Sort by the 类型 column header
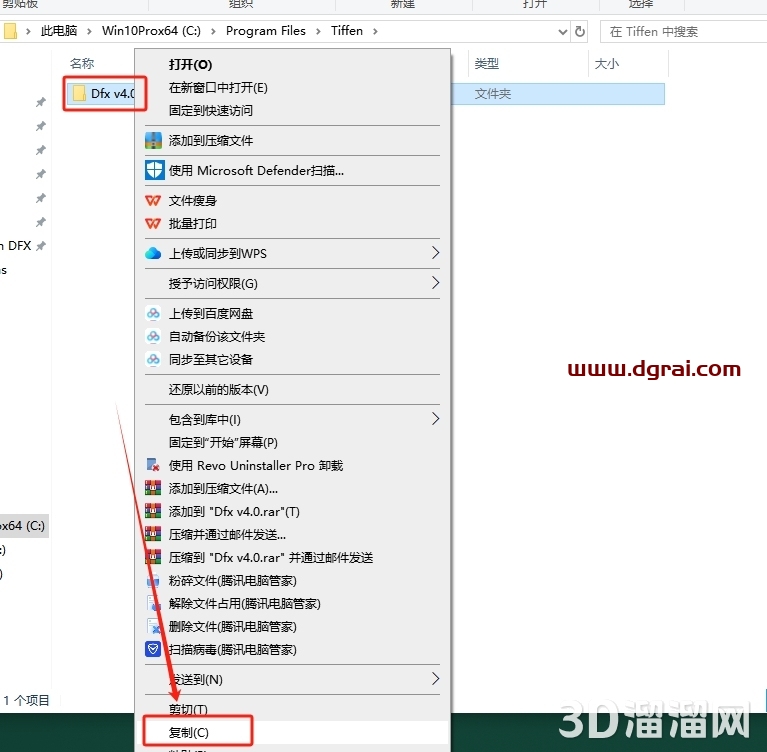 tap(487, 64)
